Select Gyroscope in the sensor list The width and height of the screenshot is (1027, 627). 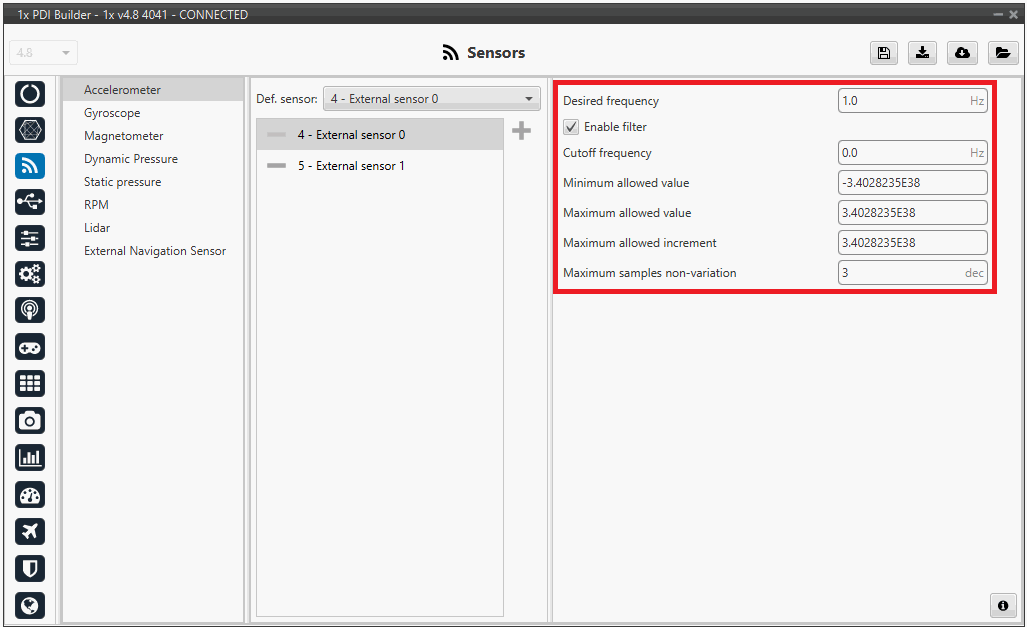point(112,113)
